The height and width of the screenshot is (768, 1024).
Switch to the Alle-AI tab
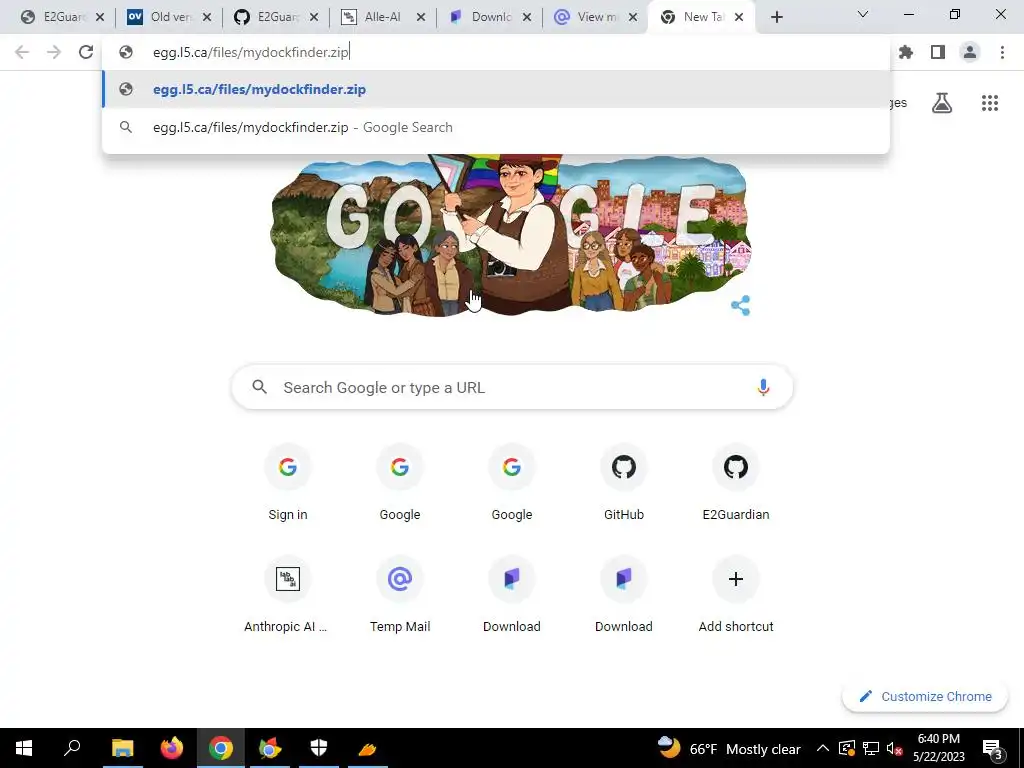point(384,17)
